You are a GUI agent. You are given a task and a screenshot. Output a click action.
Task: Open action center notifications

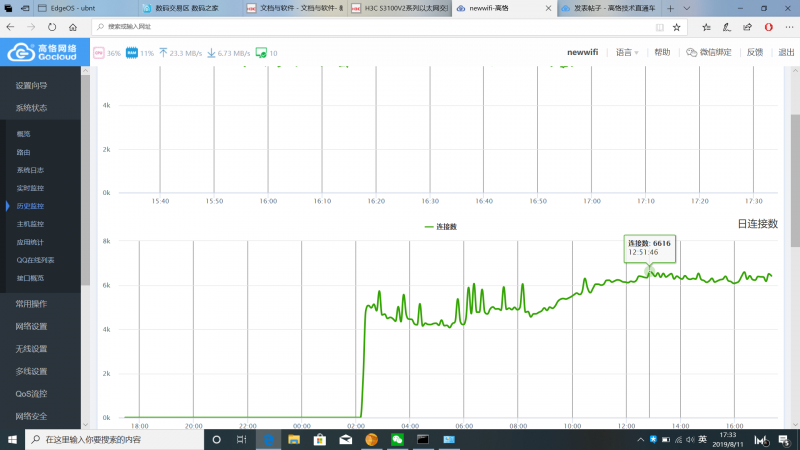784,439
